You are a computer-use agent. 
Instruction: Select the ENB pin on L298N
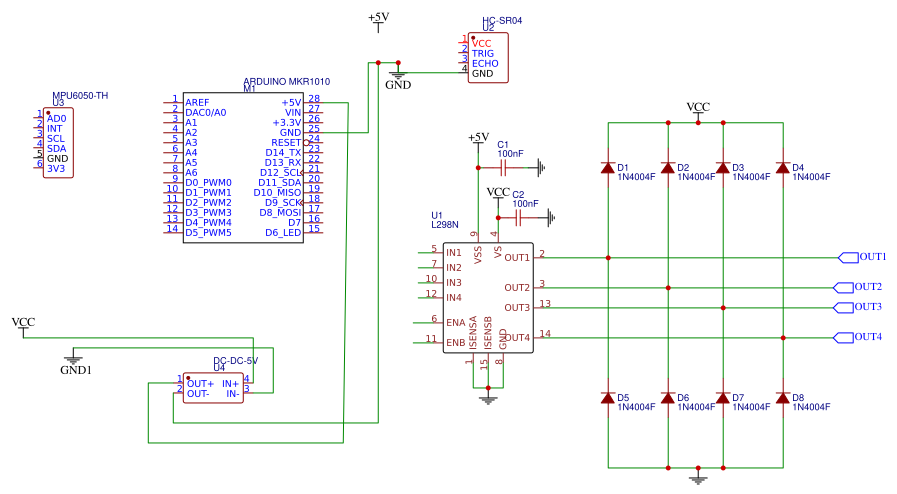[x=456, y=342]
